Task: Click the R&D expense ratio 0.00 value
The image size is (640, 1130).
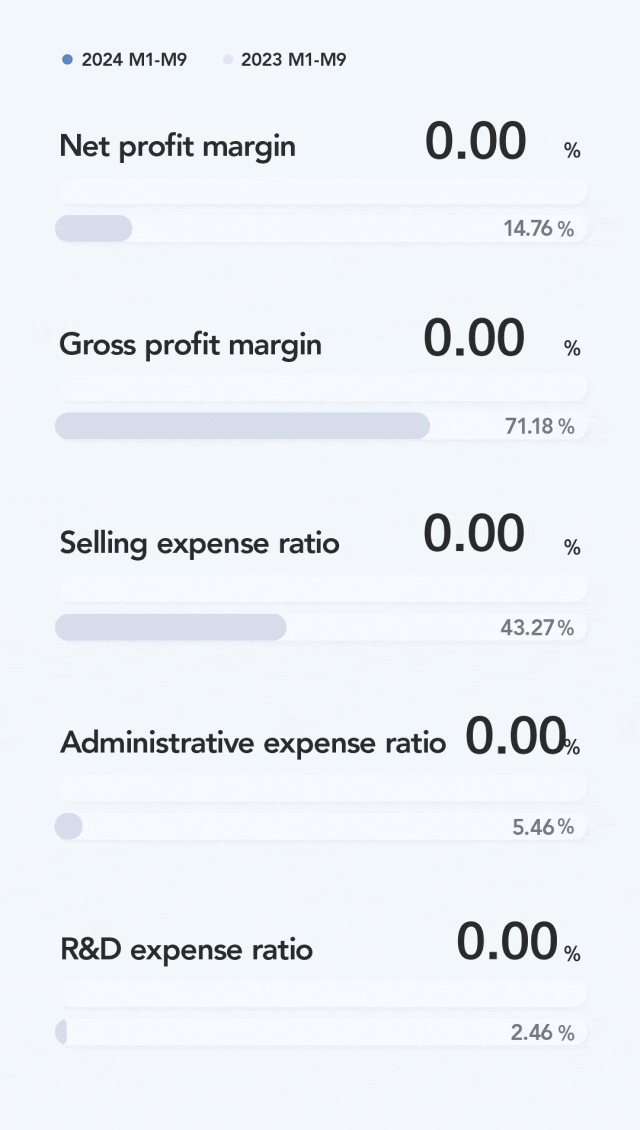Action: 507,942
